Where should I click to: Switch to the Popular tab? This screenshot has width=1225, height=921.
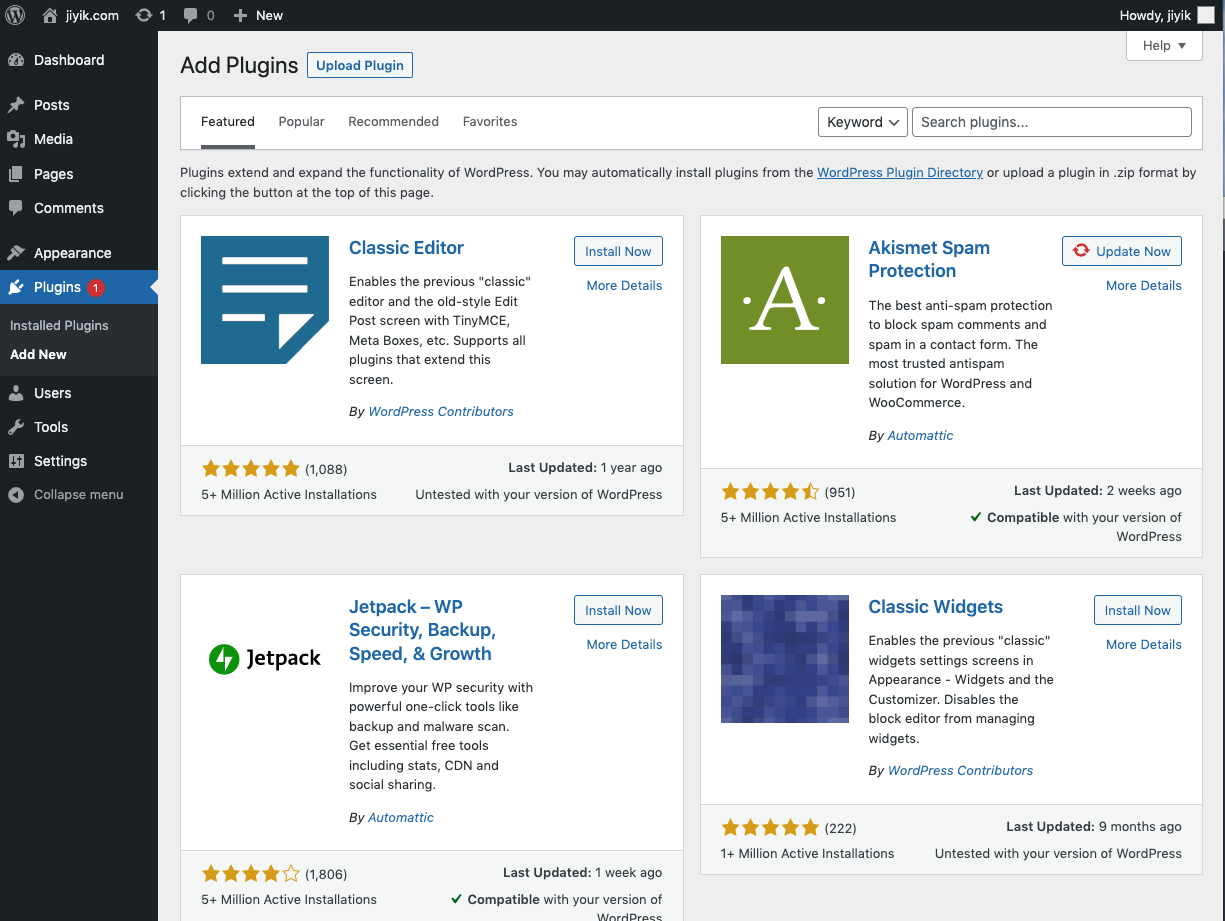pyautogui.click(x=302, y=121)
